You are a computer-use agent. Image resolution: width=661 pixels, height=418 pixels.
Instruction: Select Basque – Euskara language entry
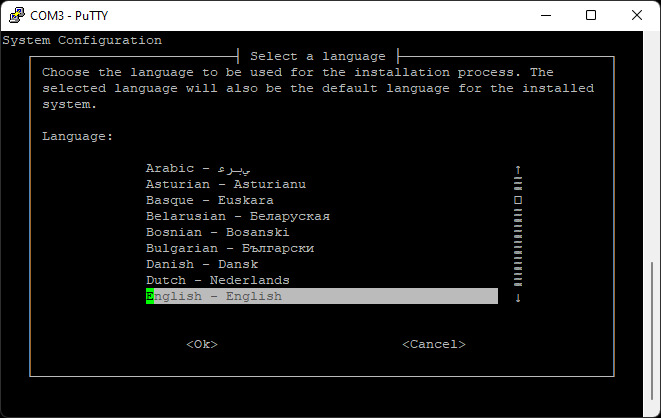click(209, 201)
